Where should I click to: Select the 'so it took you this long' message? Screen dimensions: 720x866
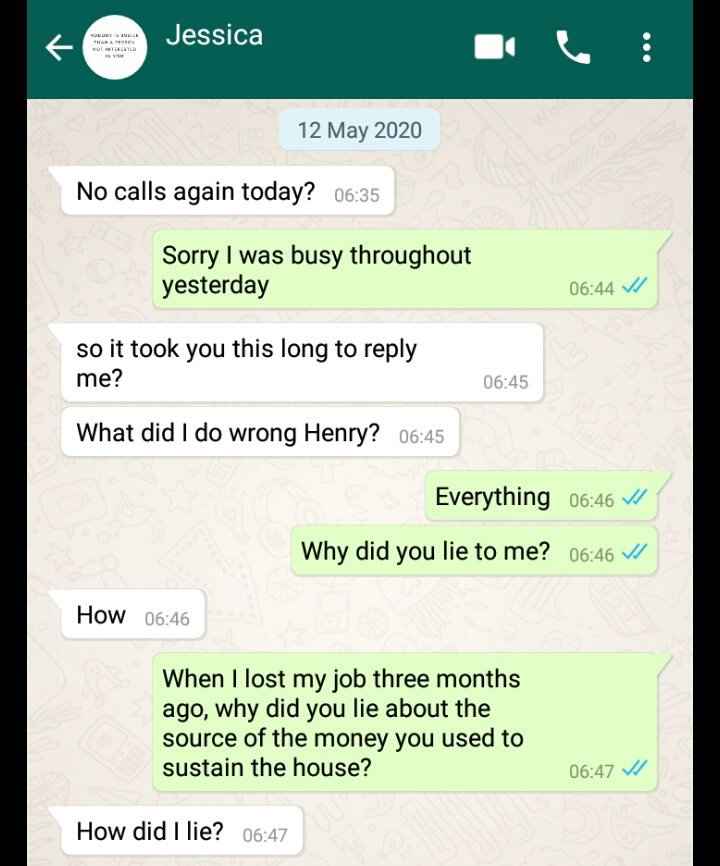[302, 363]
